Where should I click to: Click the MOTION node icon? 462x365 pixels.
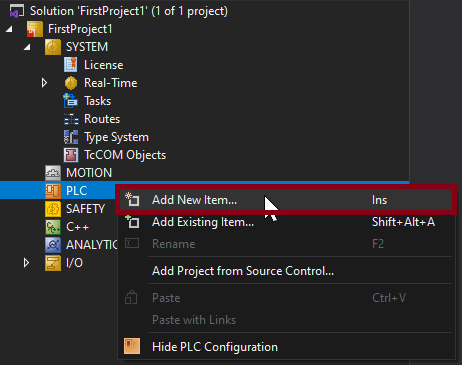[x=53, y=173]
